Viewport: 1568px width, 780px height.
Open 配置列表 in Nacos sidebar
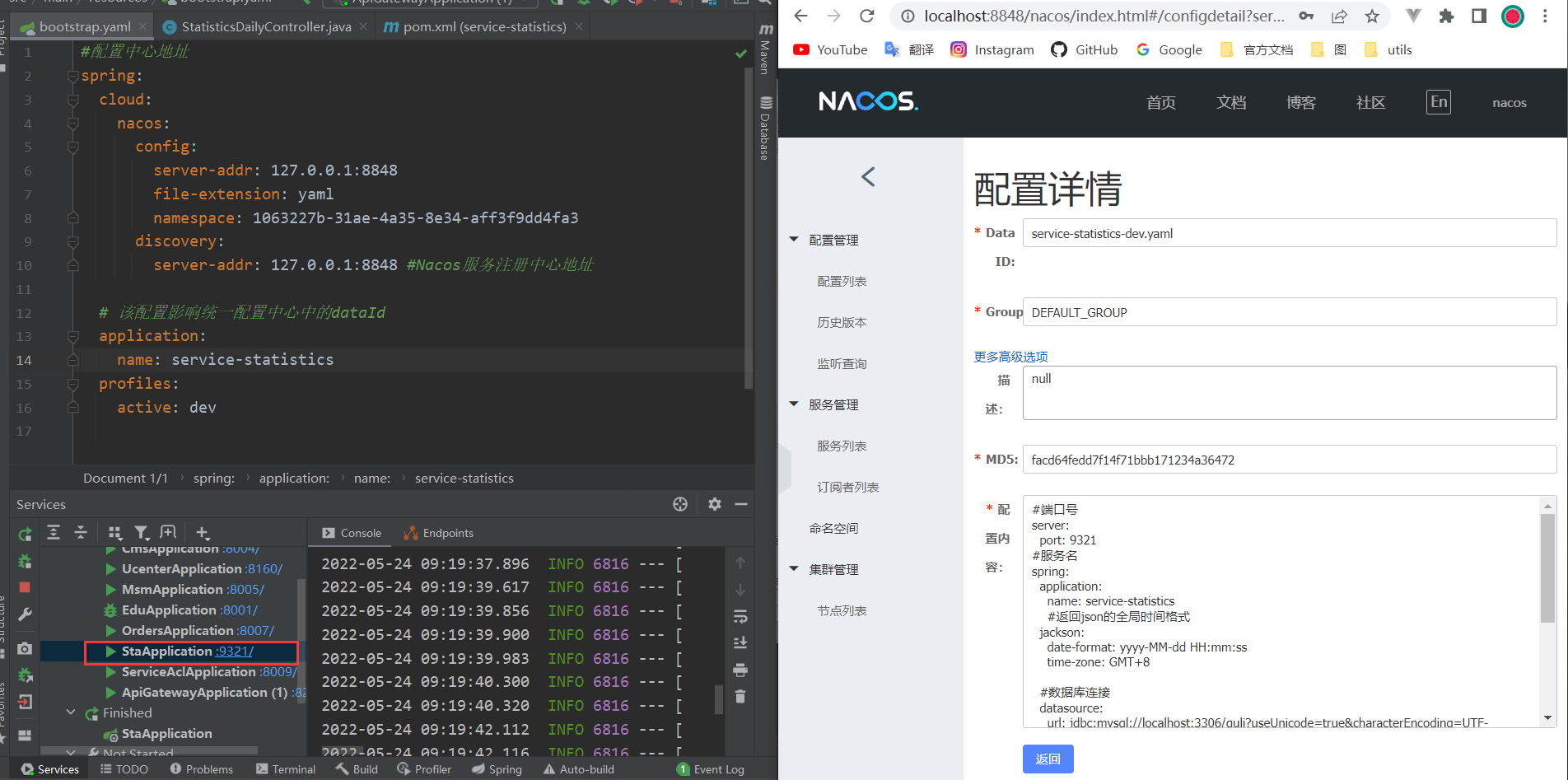pos(842,281)
